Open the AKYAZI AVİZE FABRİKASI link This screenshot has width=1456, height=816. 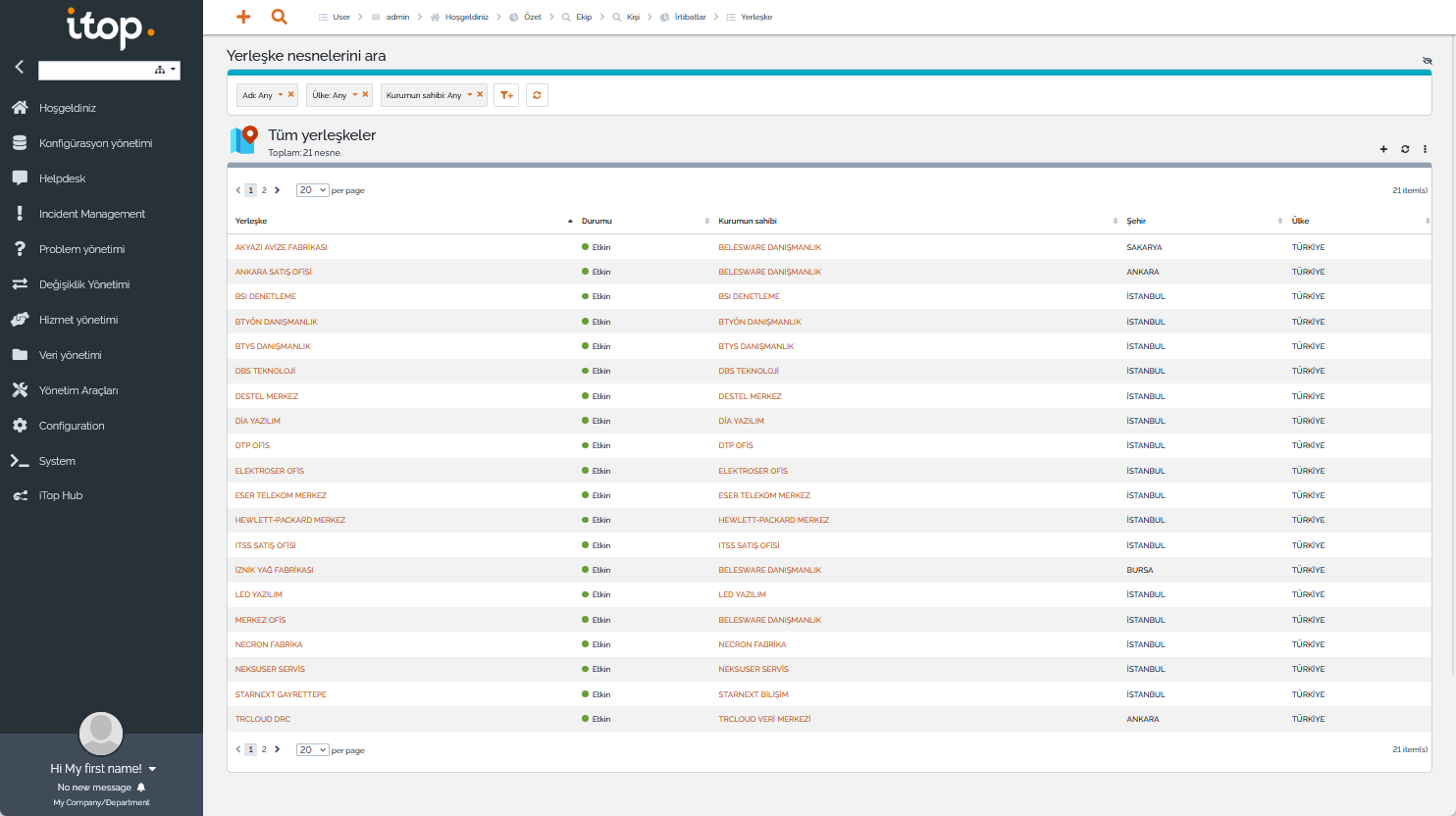pos(282,247)
